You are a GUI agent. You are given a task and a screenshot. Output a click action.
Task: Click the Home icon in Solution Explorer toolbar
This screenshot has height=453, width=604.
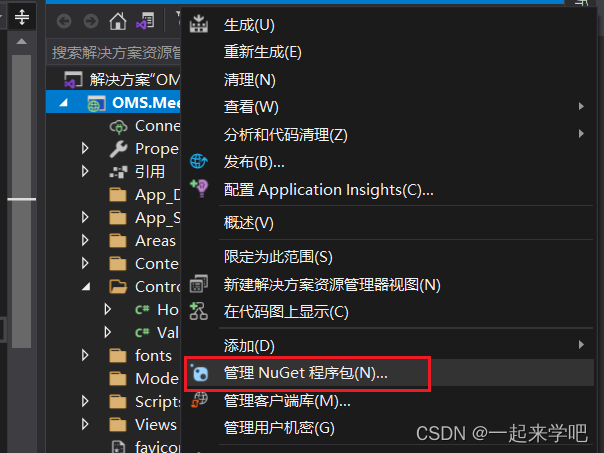point(117,21)
